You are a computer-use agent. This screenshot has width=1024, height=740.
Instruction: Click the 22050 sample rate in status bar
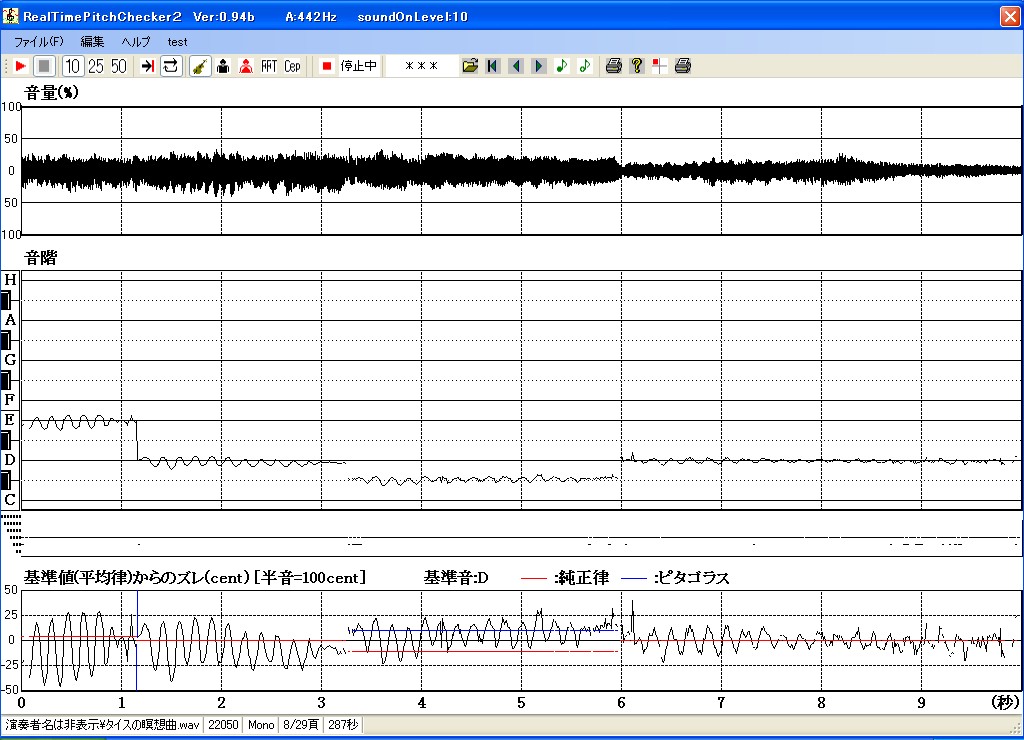(223, 725)
